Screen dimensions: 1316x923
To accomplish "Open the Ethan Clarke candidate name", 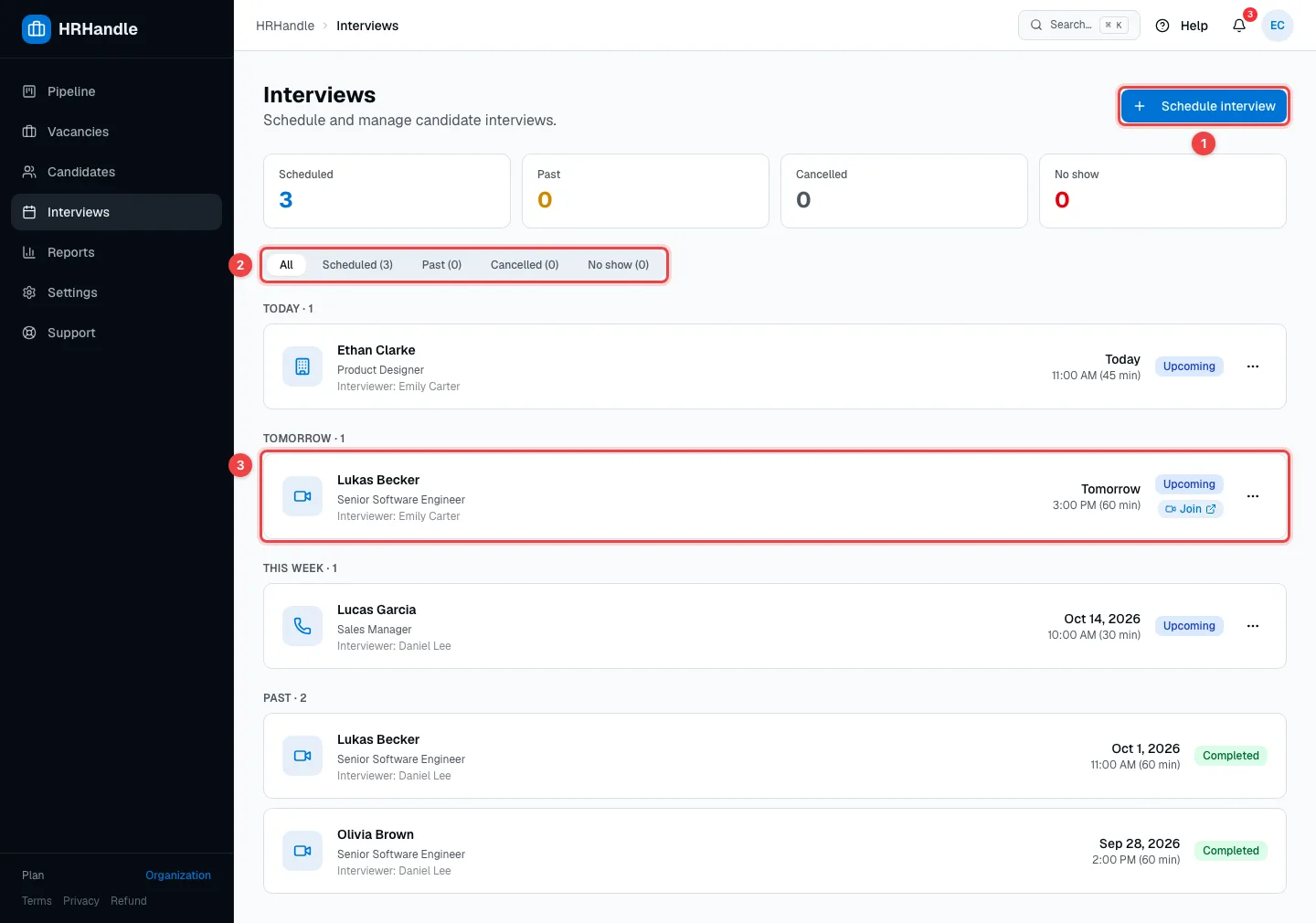I will [x=377, y=350].
